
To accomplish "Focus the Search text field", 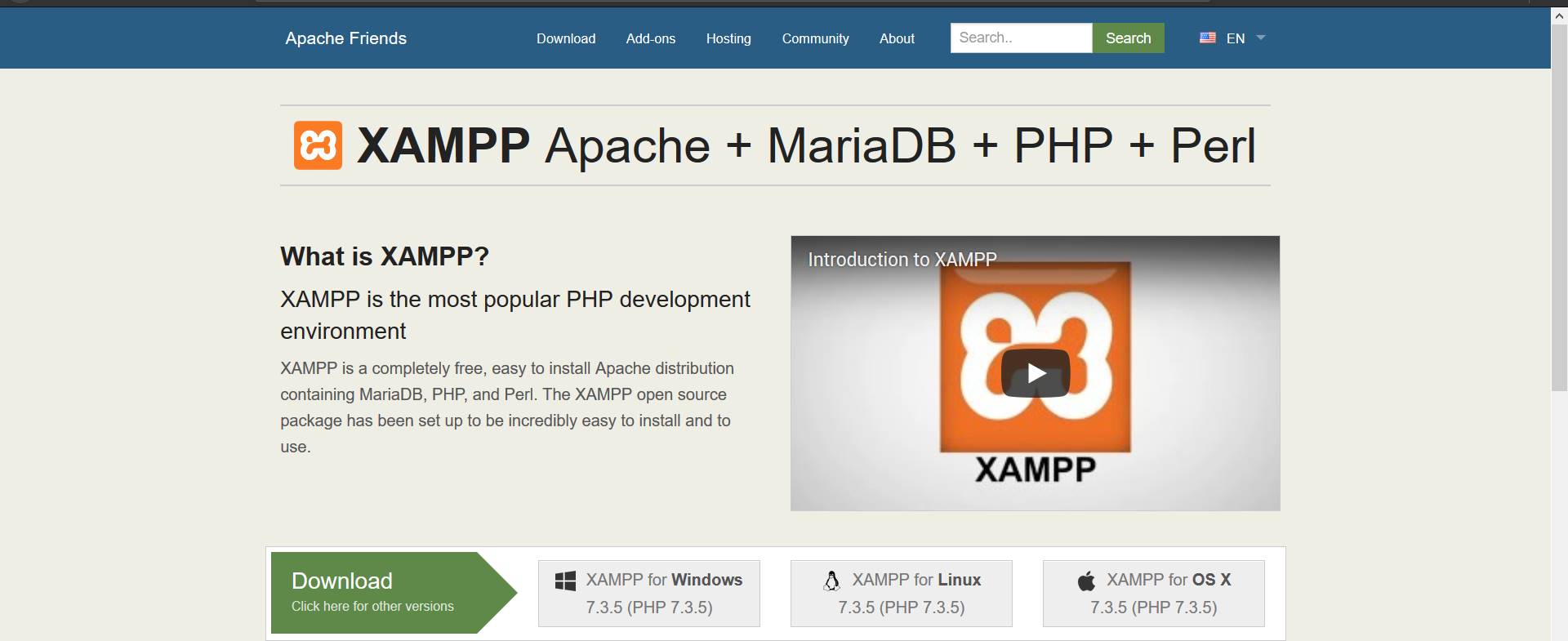I will [1020, 38].
